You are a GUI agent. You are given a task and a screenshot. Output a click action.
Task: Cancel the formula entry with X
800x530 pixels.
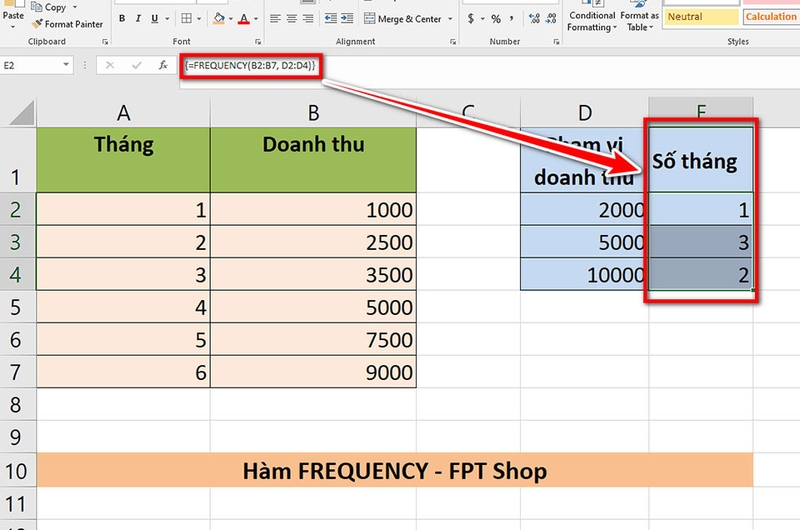[110, 65]
